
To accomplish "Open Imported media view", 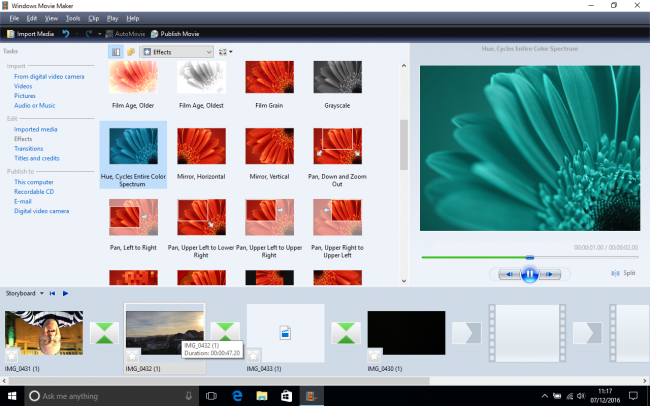I will (x=36, y=129).
